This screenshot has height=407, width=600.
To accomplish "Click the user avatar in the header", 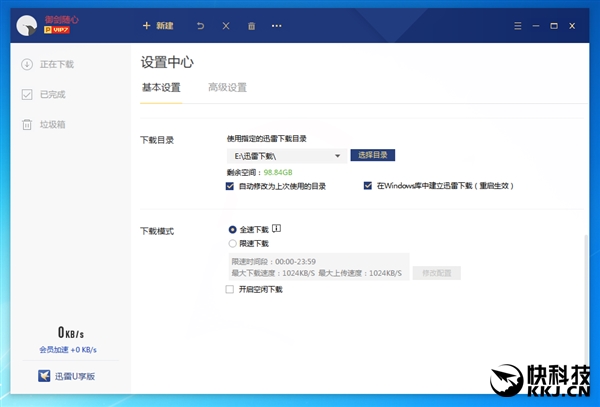I will pos(27,26).
